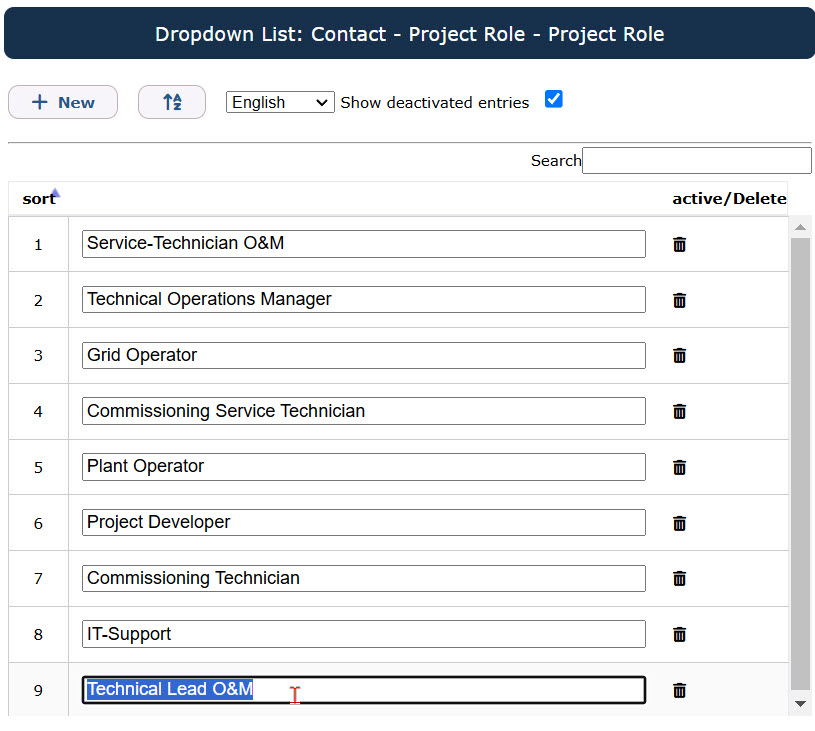Viewport: 815px width, 731px height.
Task: Remove the IT-Support entry
Action: point(679,634)
